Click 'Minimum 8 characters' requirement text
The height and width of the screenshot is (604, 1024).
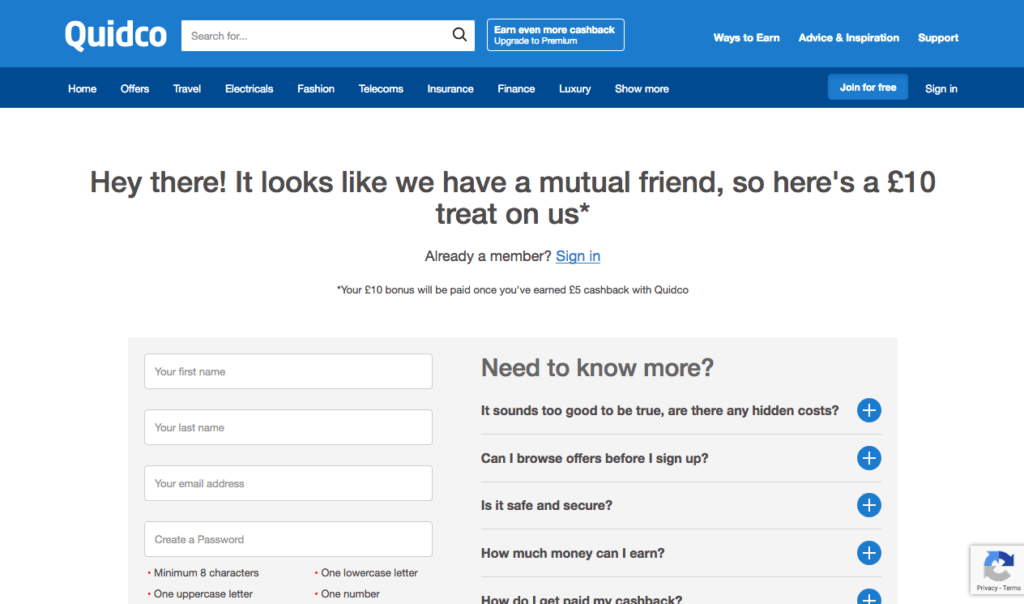(206, 573)
